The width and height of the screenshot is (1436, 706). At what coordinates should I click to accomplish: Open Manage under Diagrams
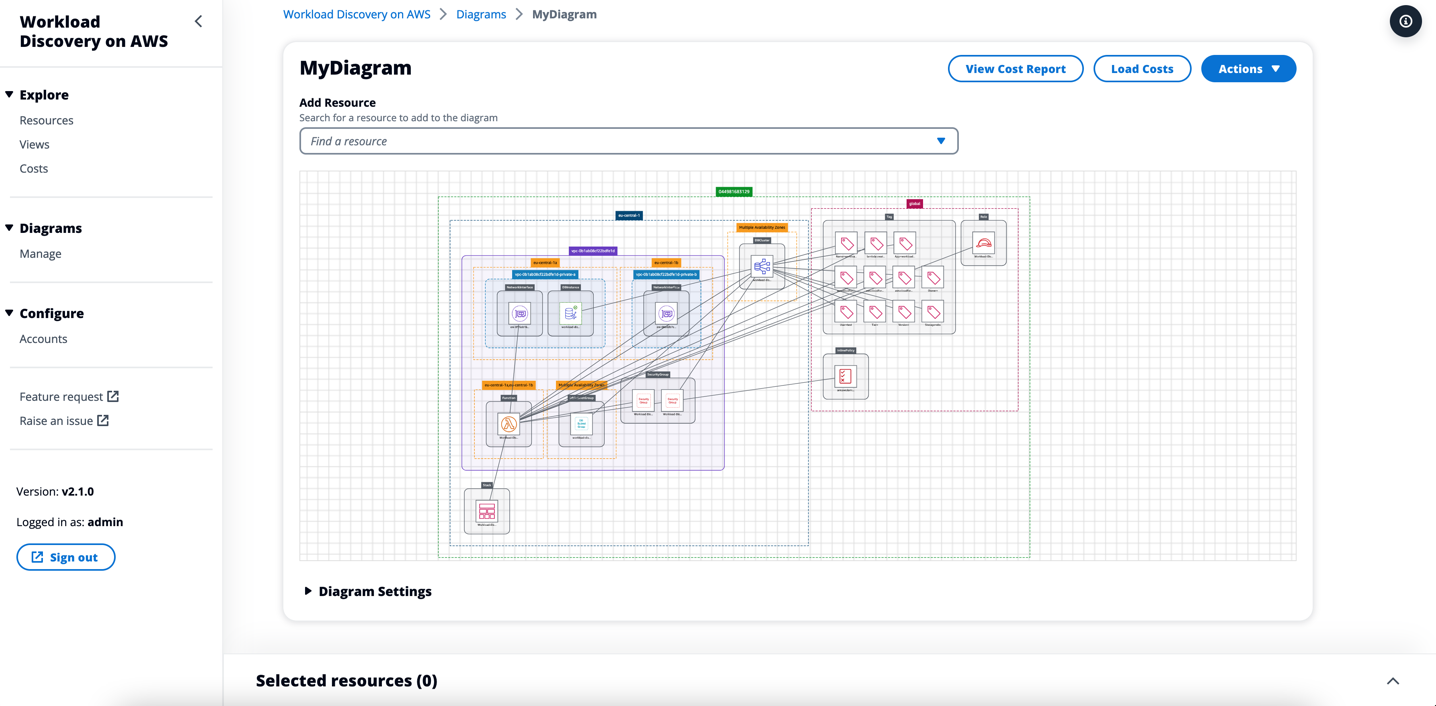(x=40, y=253)
